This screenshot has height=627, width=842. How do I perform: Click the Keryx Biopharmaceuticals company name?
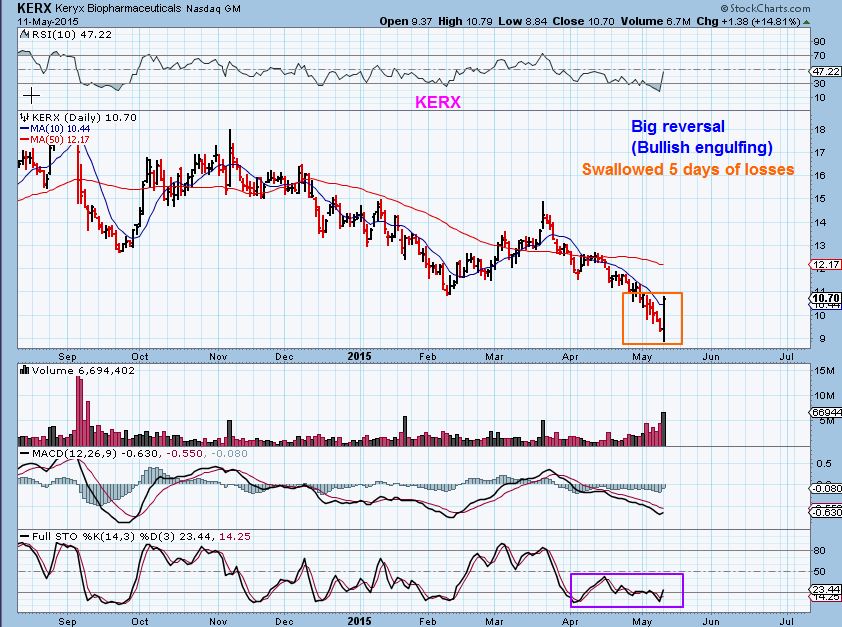[x=119, y=9]
